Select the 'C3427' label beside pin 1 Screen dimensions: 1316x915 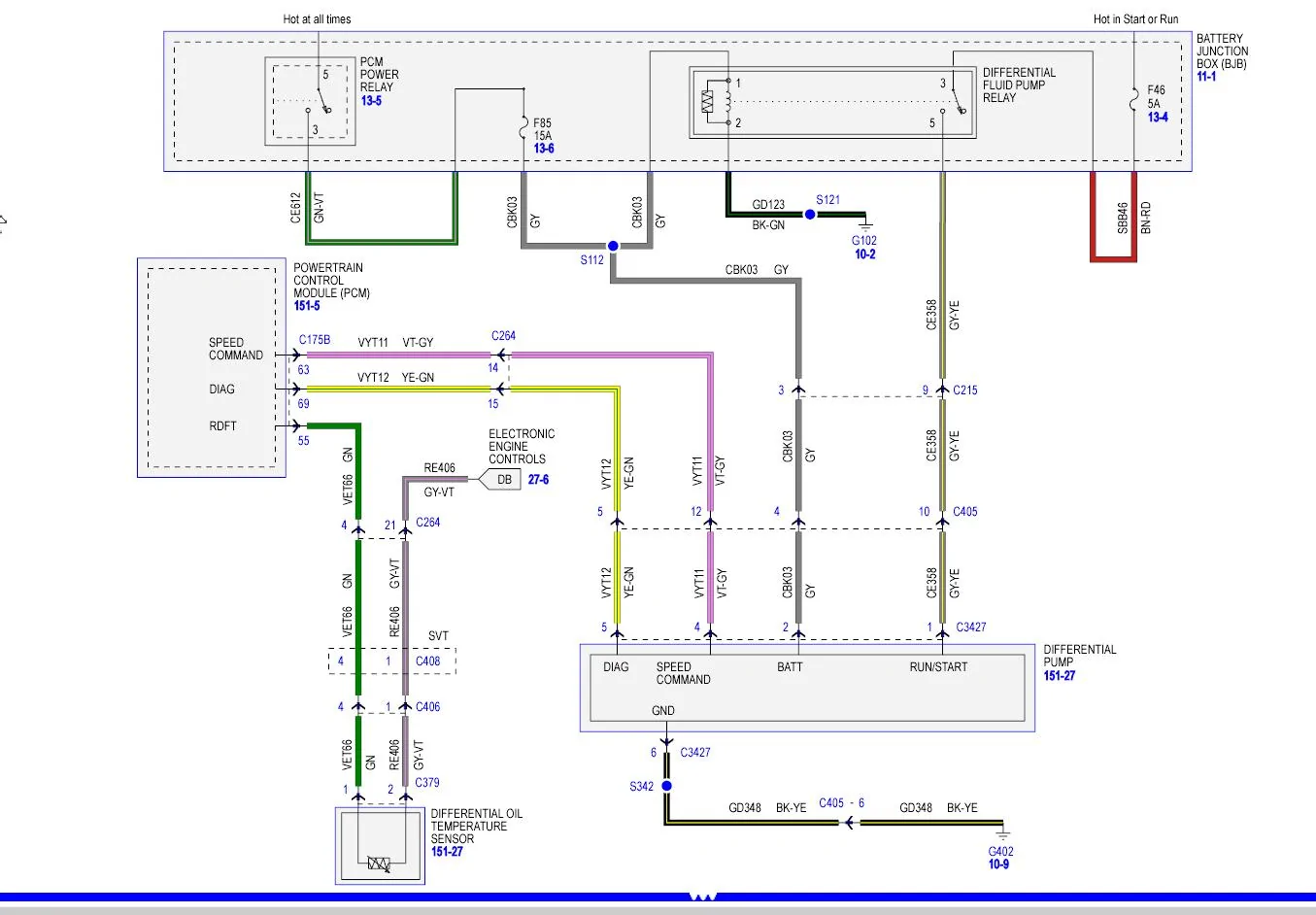coord(971,627)
